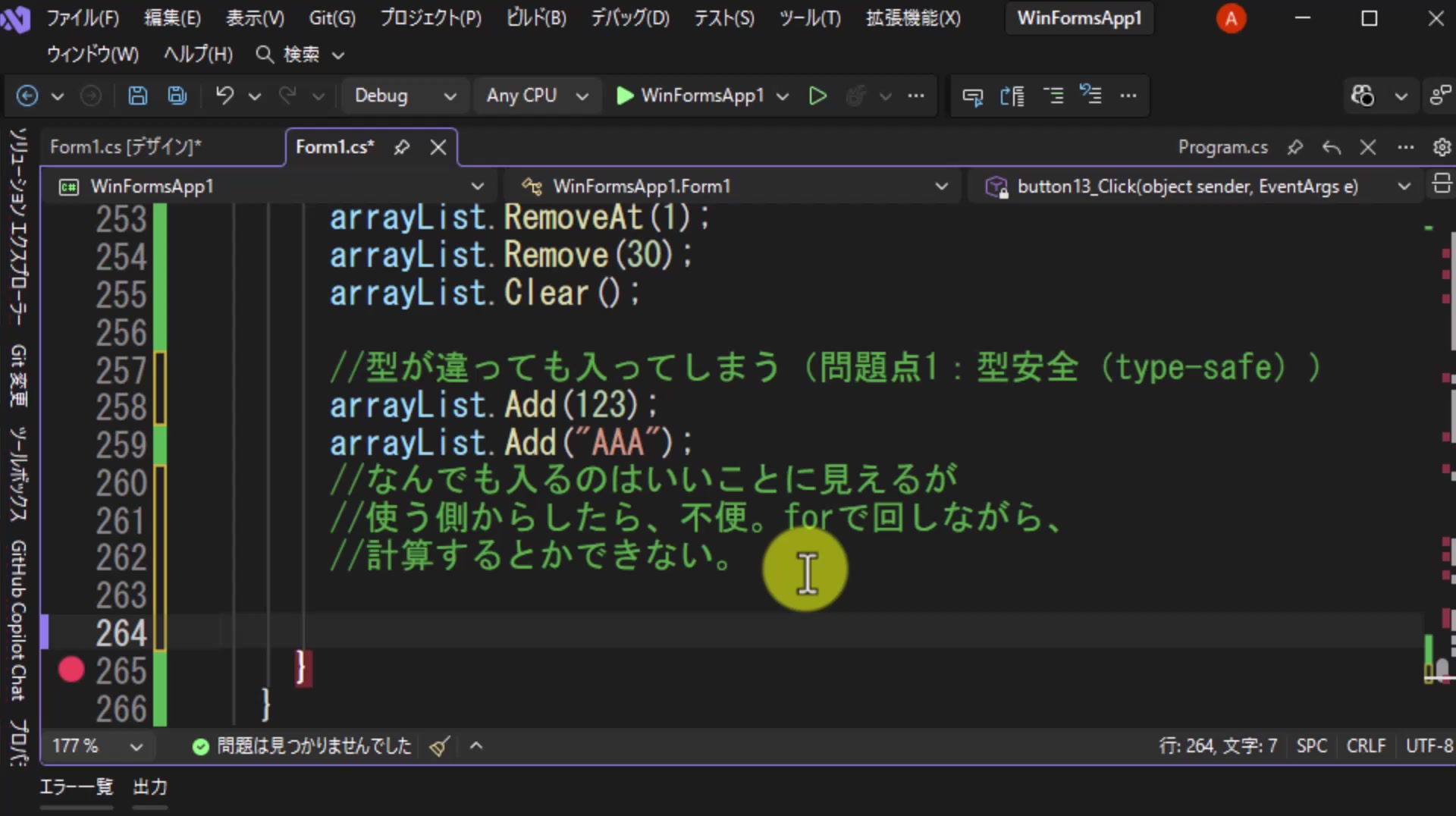Open the account profile A badge
This screenshot has width=1456, height=816.
(1231, 18)
